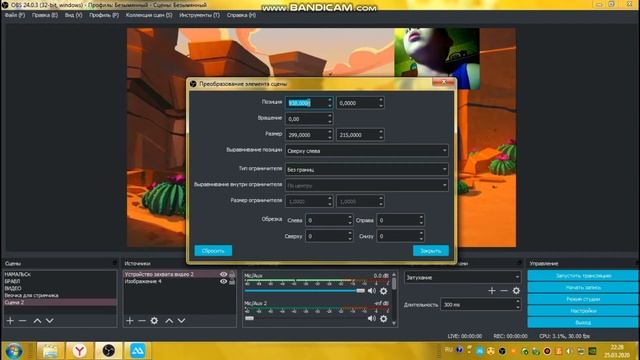The image size is (640, 360).
Task: Add a new source with the plus icon
Action: point(130,321)
